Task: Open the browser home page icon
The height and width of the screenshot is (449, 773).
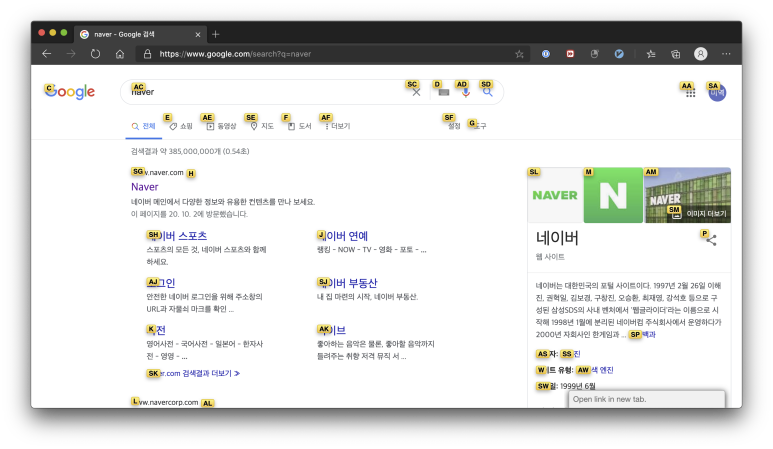Action: [x=120, y=54]
